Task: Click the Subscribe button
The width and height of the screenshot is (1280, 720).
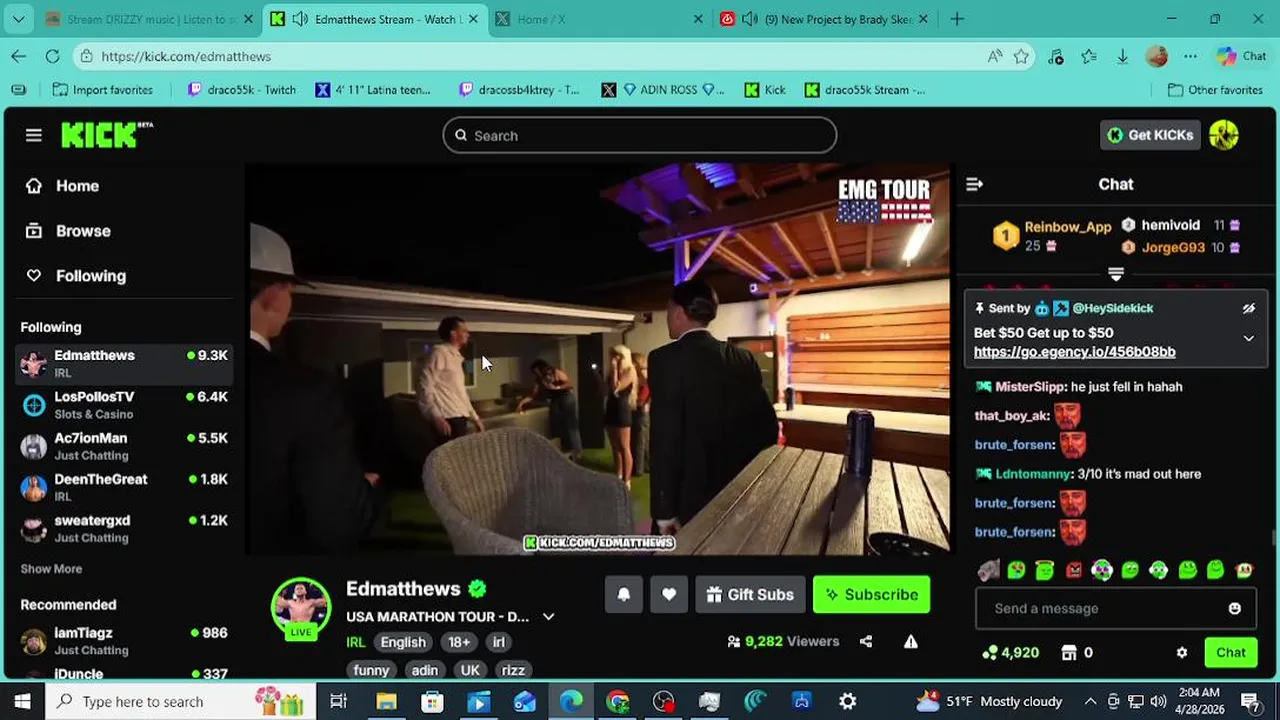Action: (872, 595)
